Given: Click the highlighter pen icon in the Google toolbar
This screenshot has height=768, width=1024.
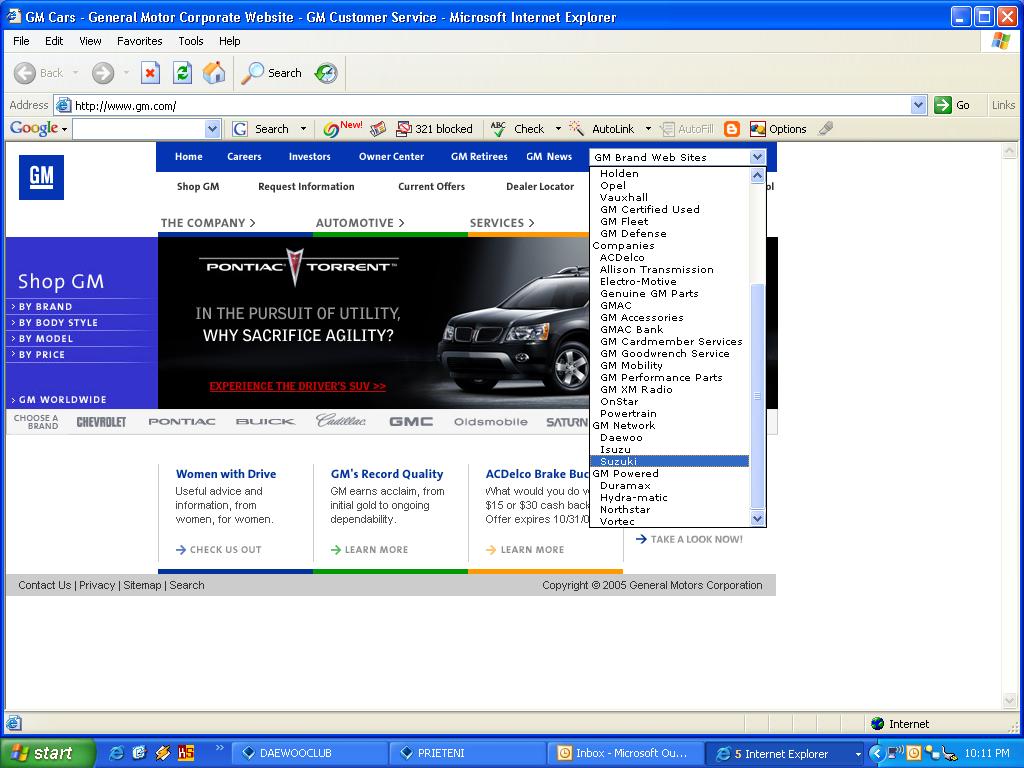Looking at the screenshot, I should [x=826, y=129].
